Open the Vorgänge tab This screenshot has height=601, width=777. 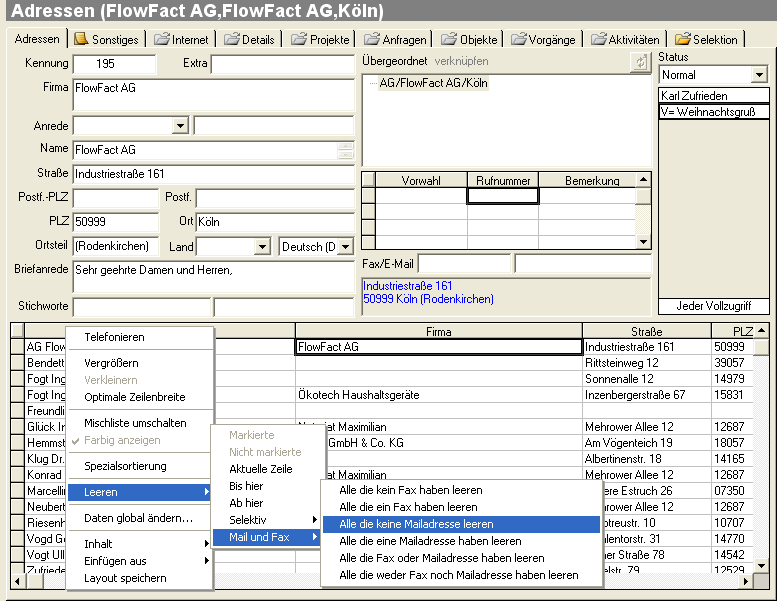(544, 40)
